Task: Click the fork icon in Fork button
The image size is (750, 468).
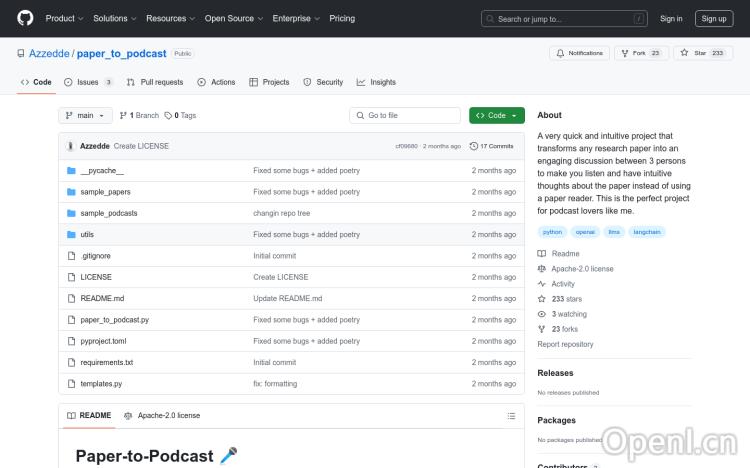Action: pos(625,53)
